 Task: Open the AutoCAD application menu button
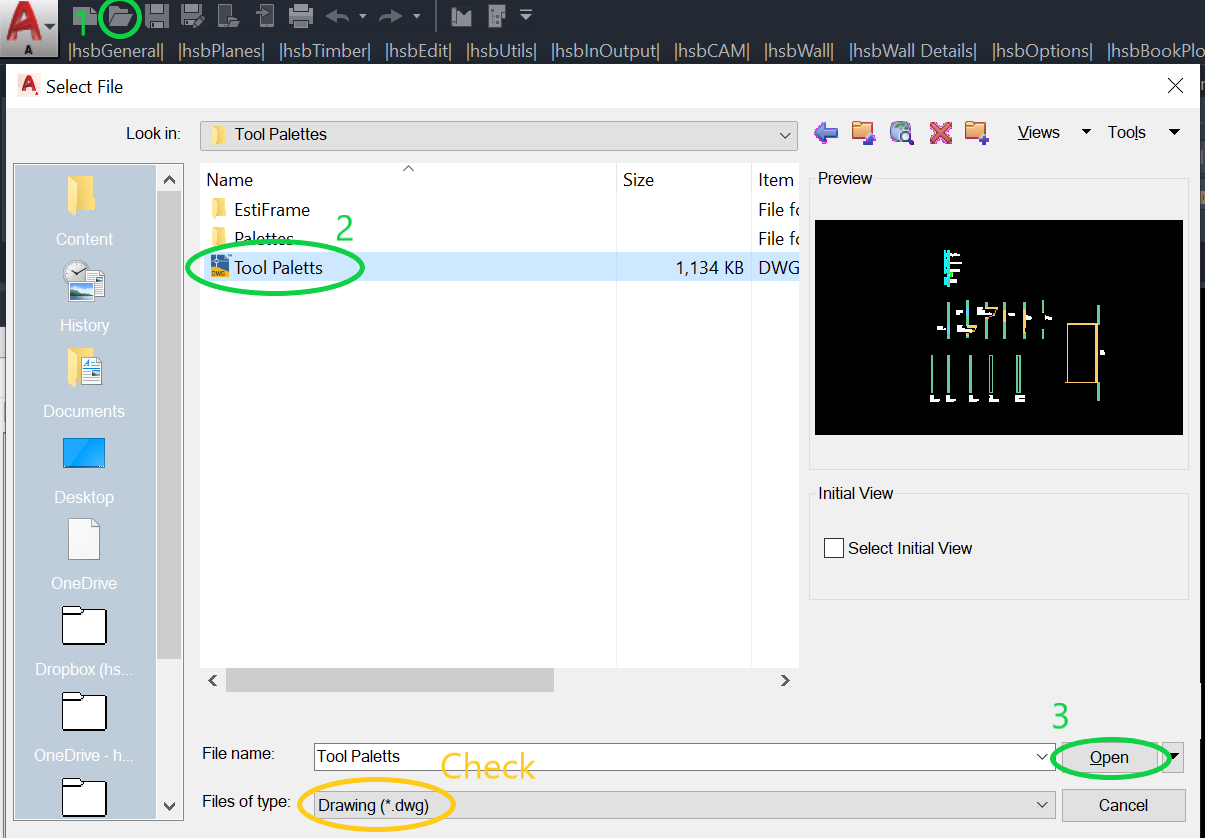28,27
